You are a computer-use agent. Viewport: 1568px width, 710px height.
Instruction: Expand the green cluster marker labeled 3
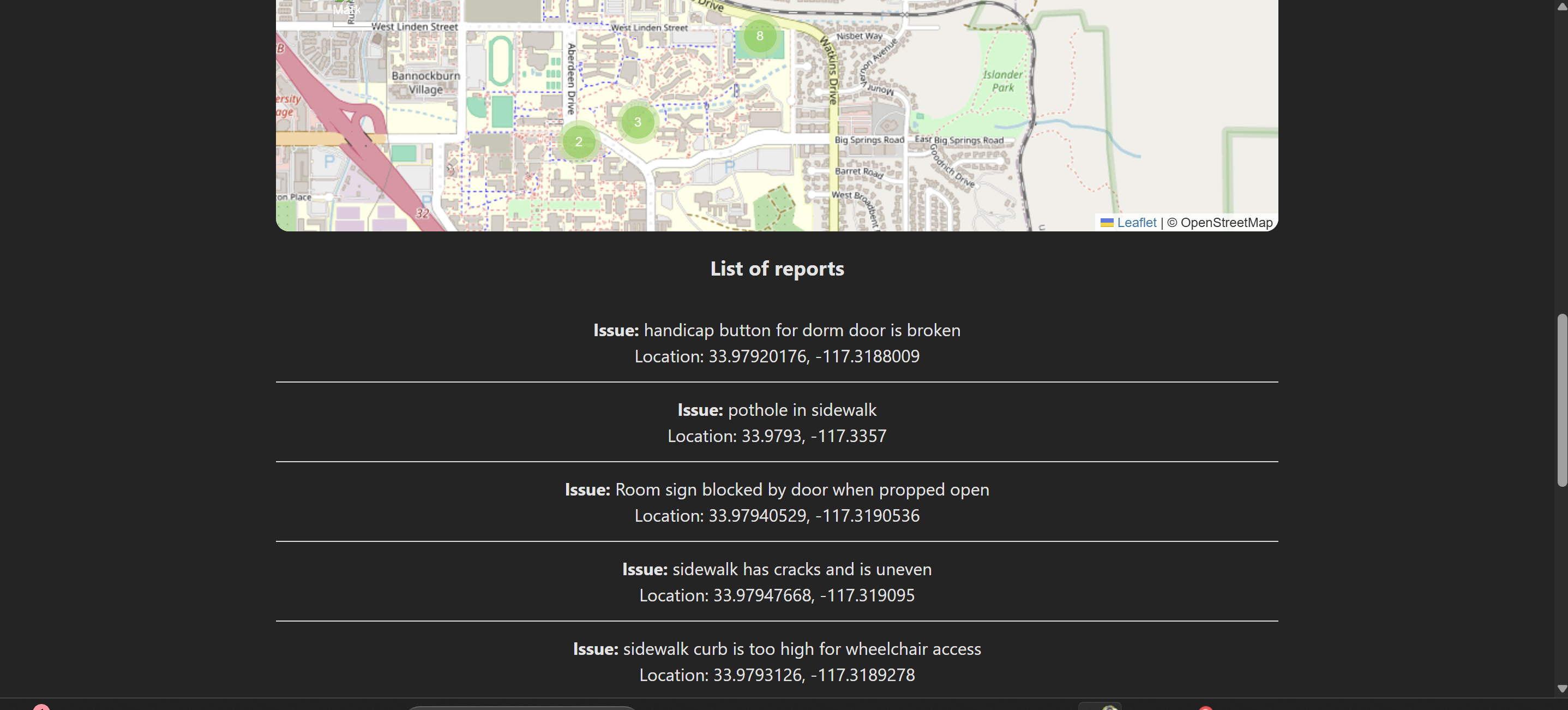point(638,122)
